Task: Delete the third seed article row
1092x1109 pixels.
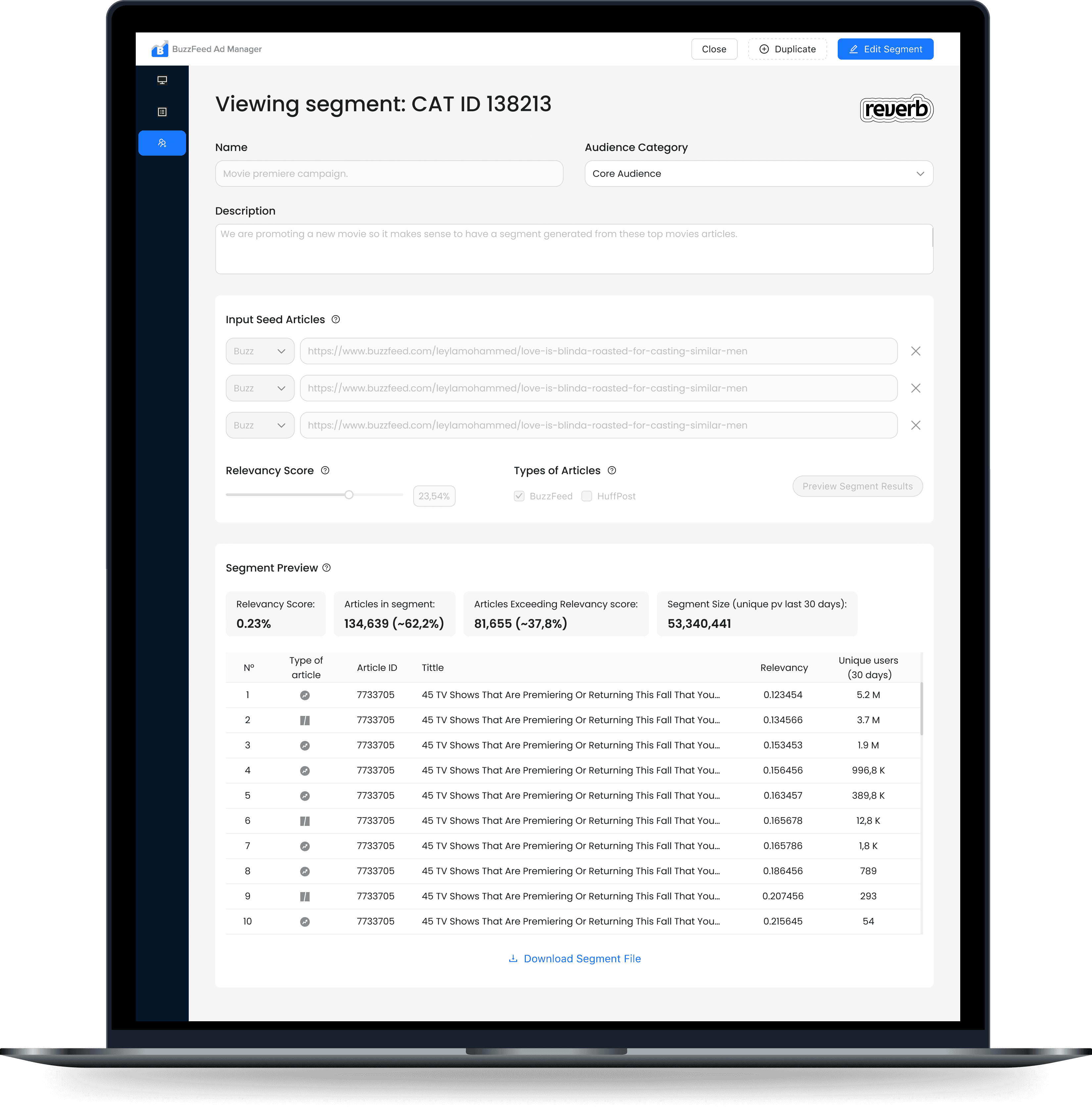Action: pyautogui.click(x=915, y=425)
